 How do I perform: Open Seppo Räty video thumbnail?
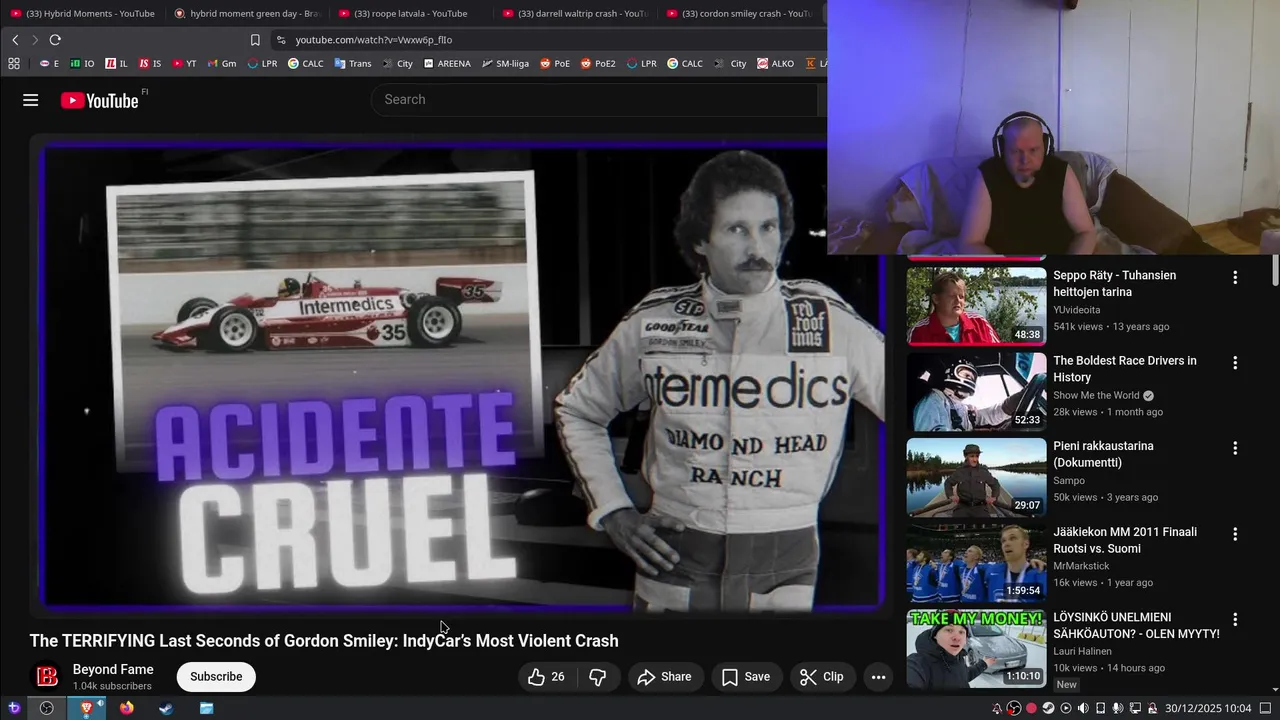coord(976,306)
